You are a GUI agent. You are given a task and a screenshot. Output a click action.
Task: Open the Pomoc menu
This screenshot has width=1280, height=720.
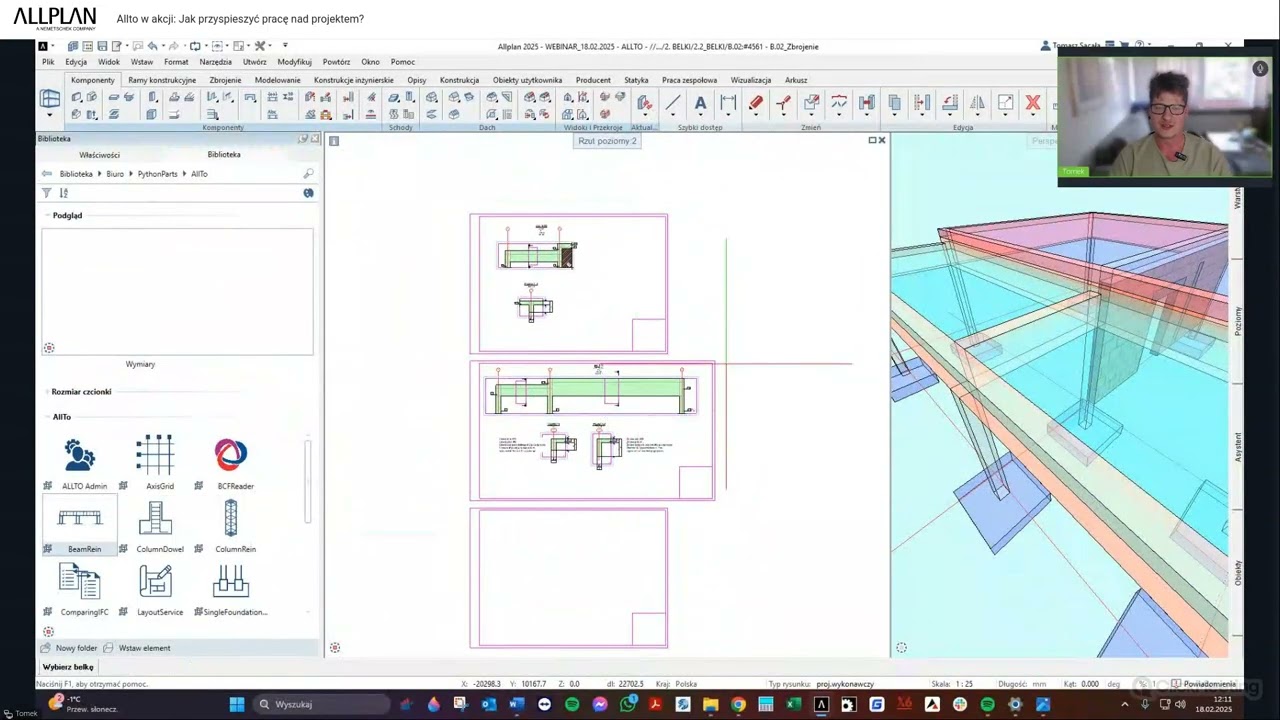click(403, 62)
